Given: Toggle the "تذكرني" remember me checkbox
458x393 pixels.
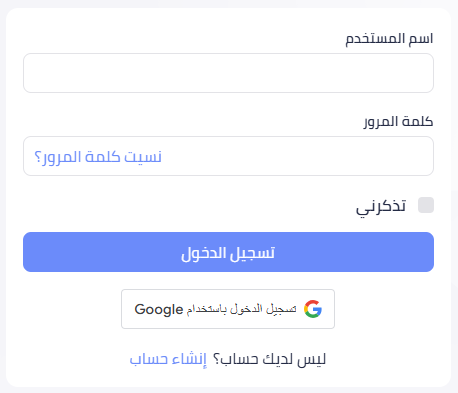Looking at the screenshot, I should [x=426, y=205].
